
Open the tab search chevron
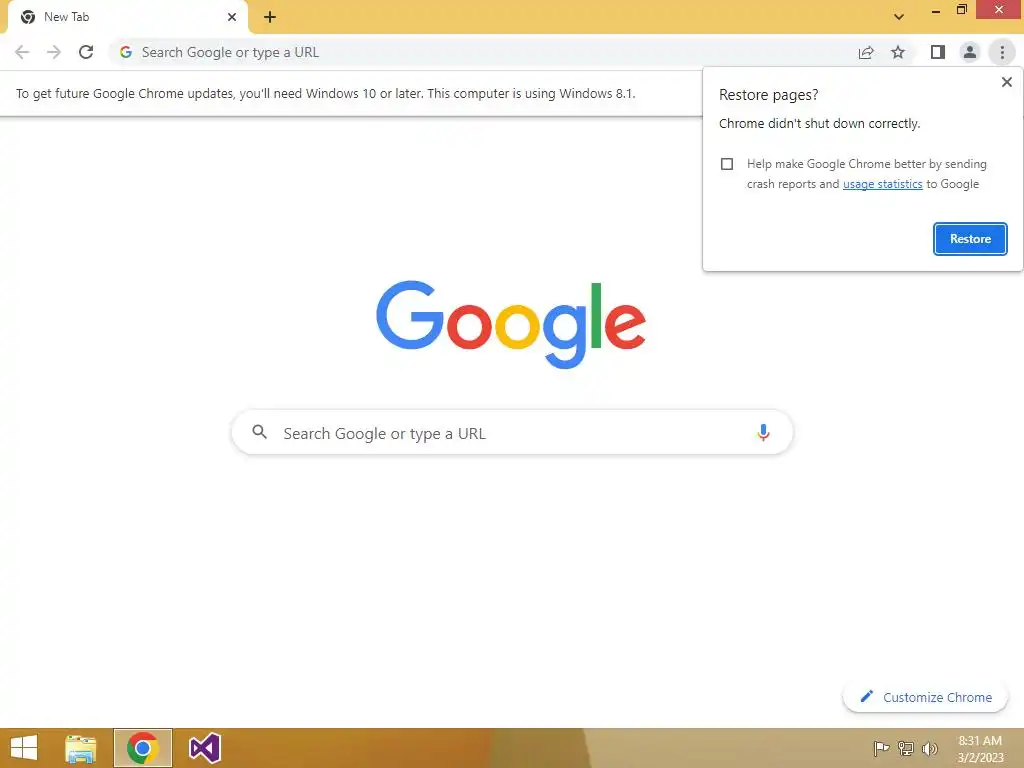899,17
